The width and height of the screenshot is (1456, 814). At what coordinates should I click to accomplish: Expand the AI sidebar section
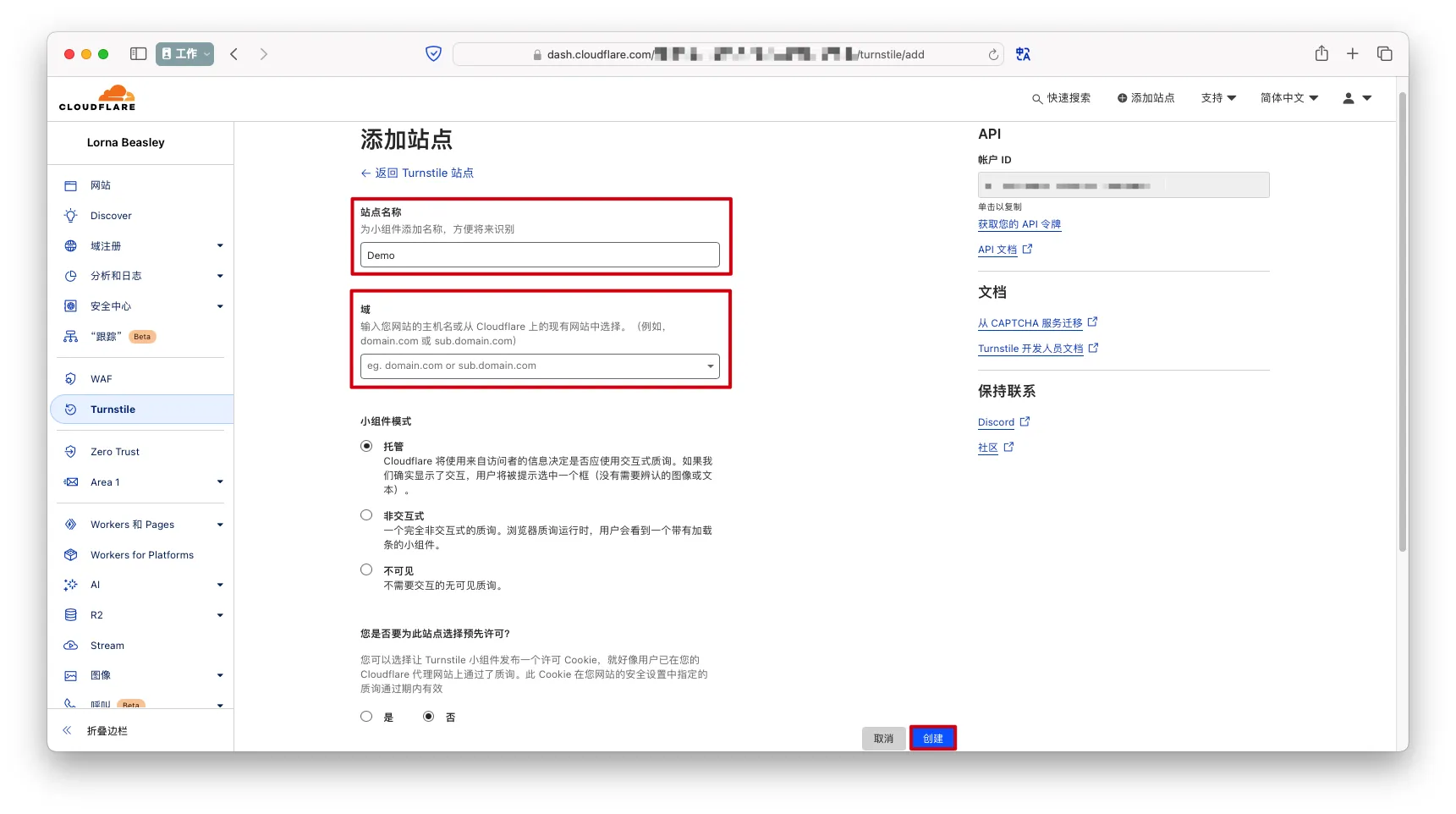[x=220, y=585]
